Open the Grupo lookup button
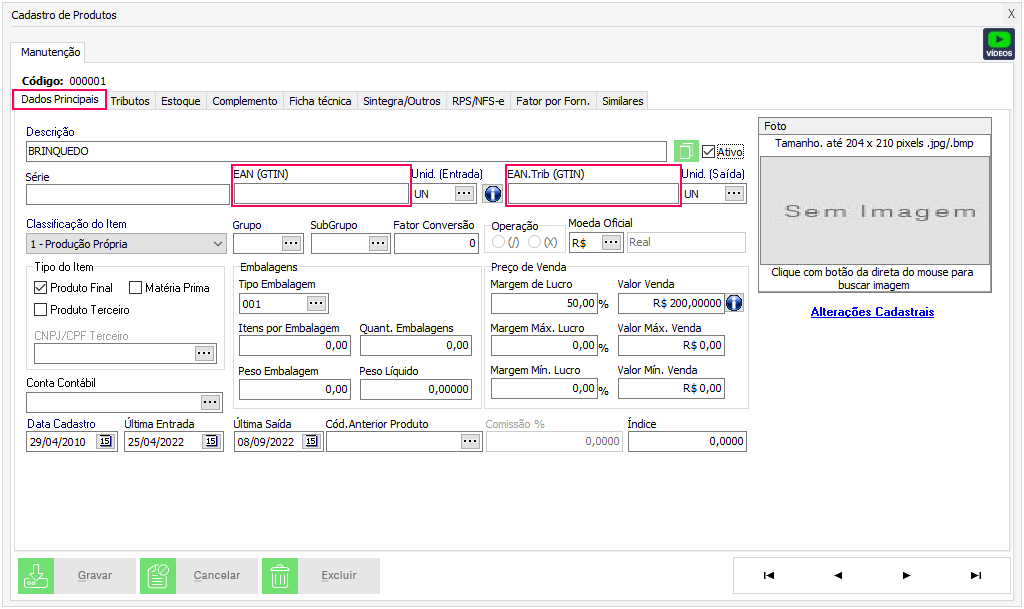This screenshot has height=609, width=1024. pos(291,243)
